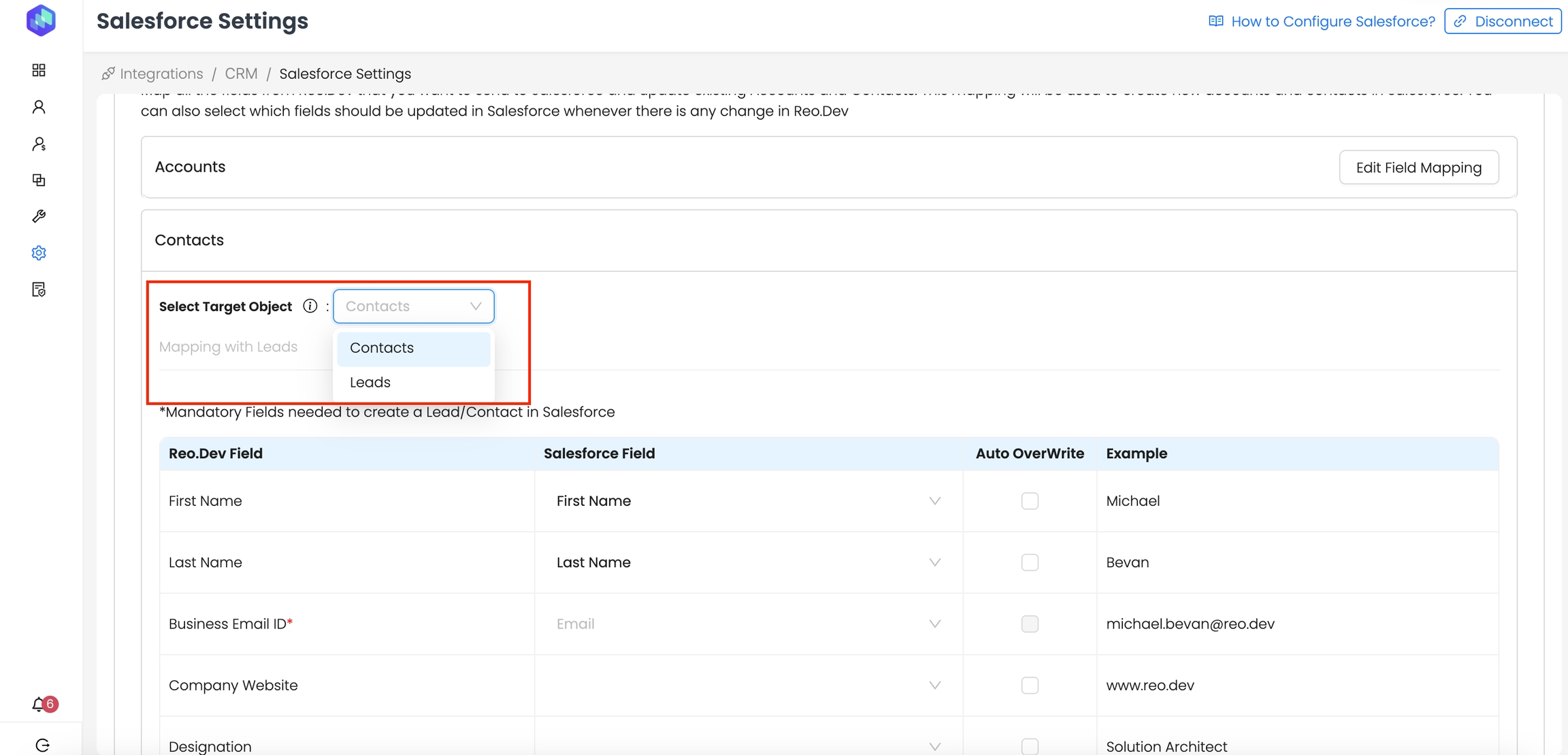Open the settings gear sidebar icon

39,253
